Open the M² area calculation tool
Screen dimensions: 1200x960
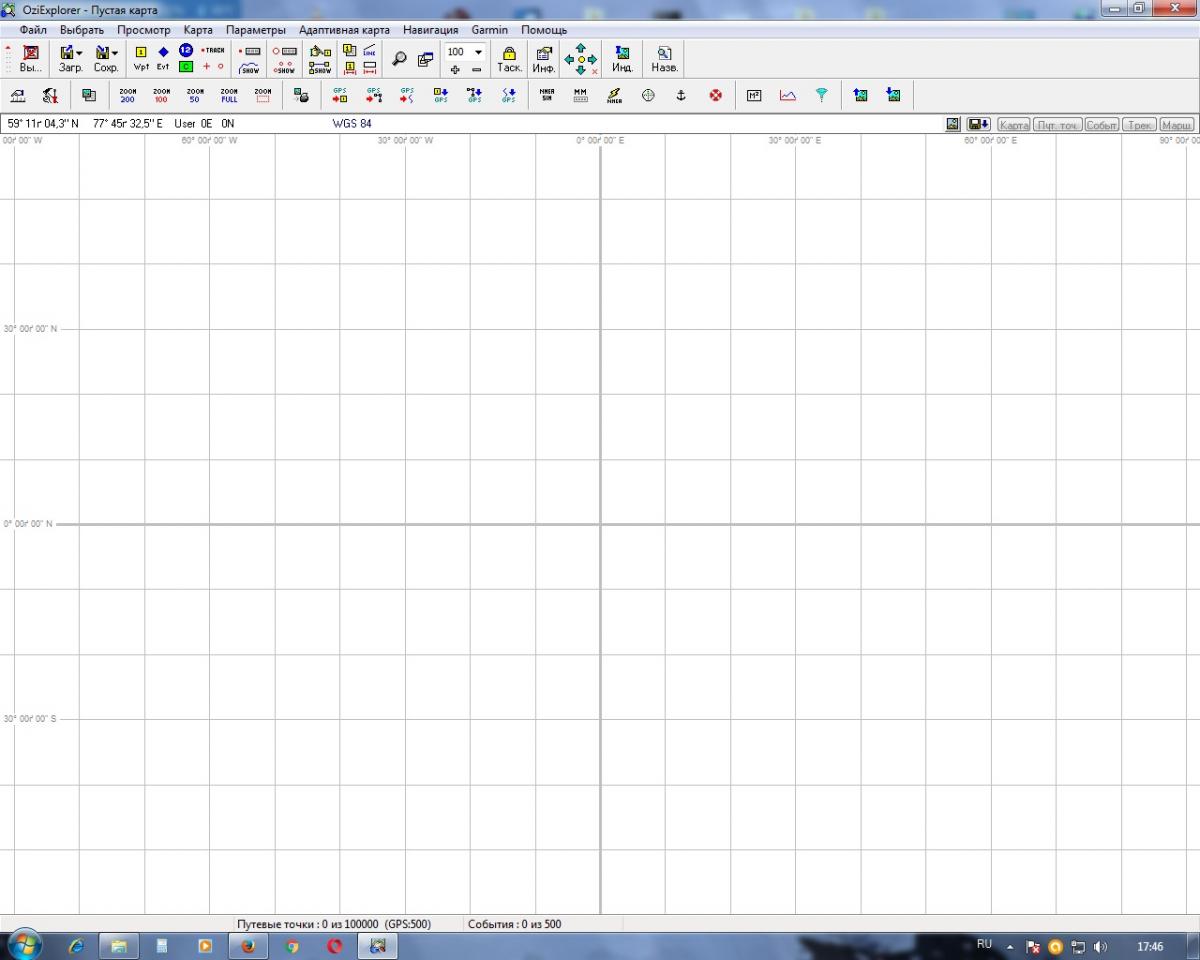[x=754, y=95]
